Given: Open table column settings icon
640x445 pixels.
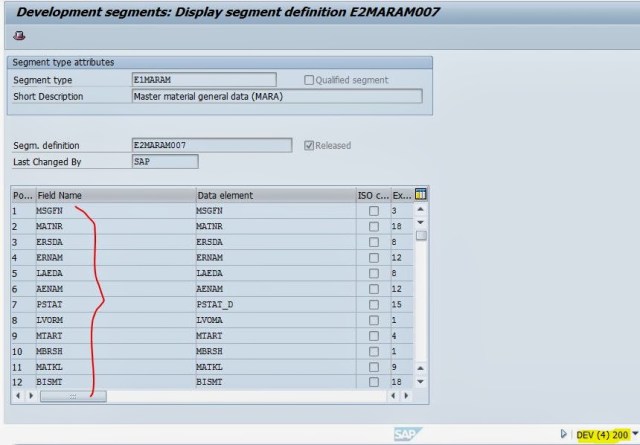Looking at the screenshot, I should click(x=420, y=195).
